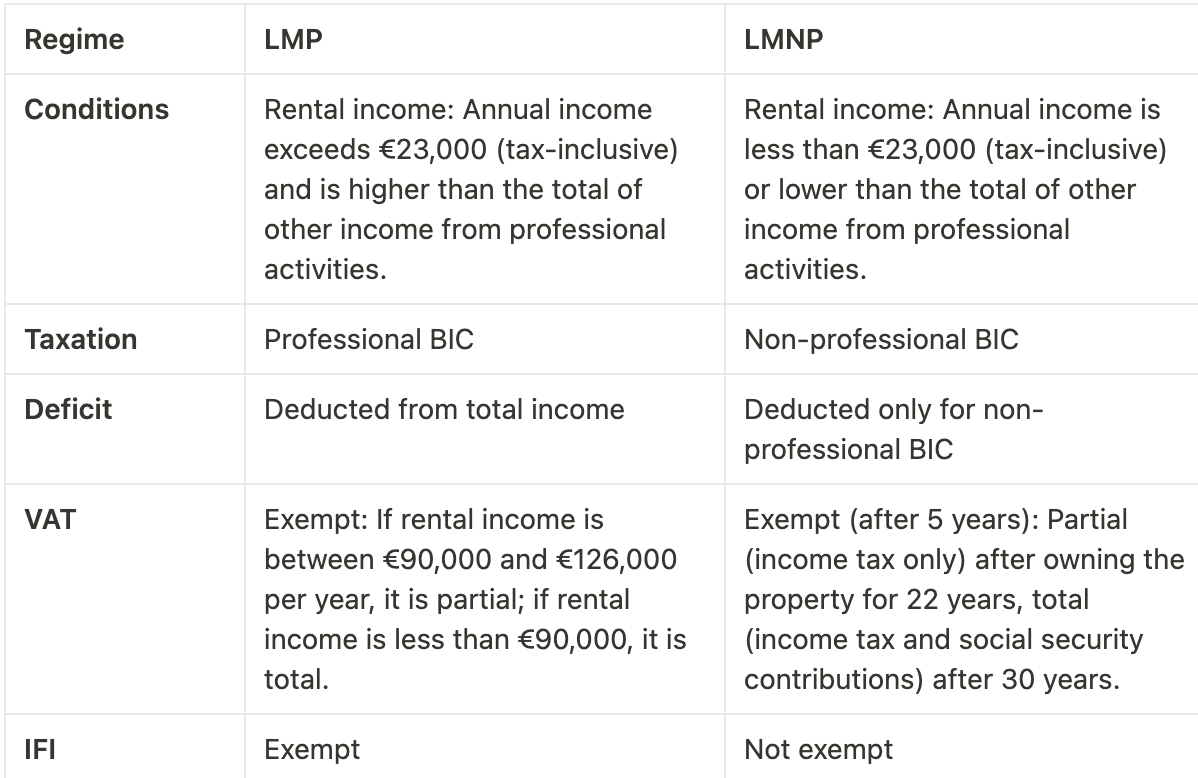Screen dimensions: 1198x778
Task: Select the LMNP column header
Action: 961,39
